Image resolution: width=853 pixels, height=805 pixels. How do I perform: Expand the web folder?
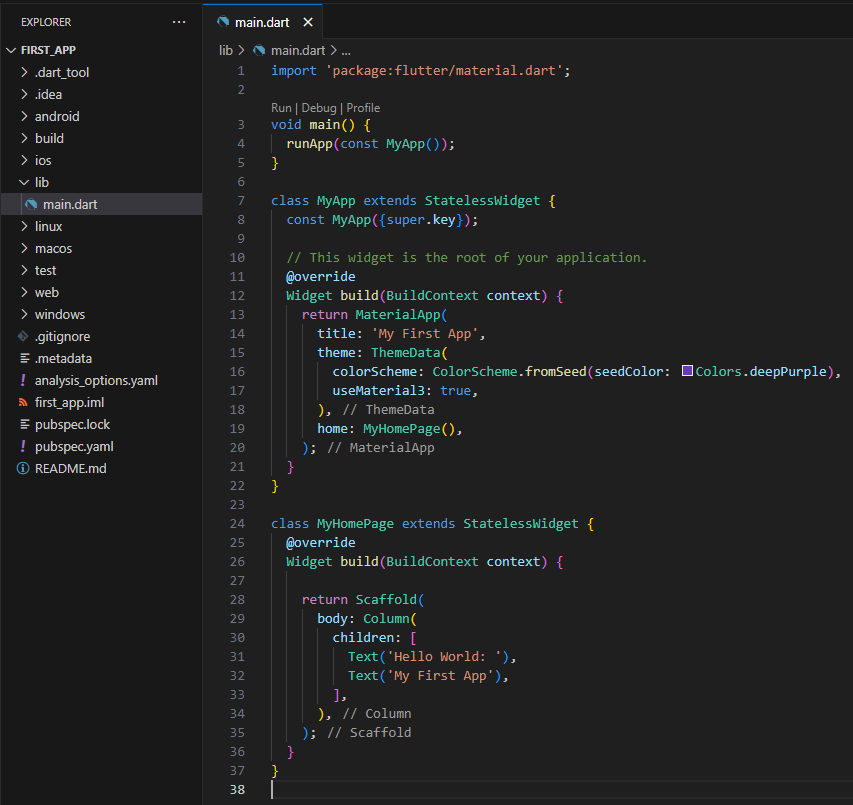click(x=24, y=292)
